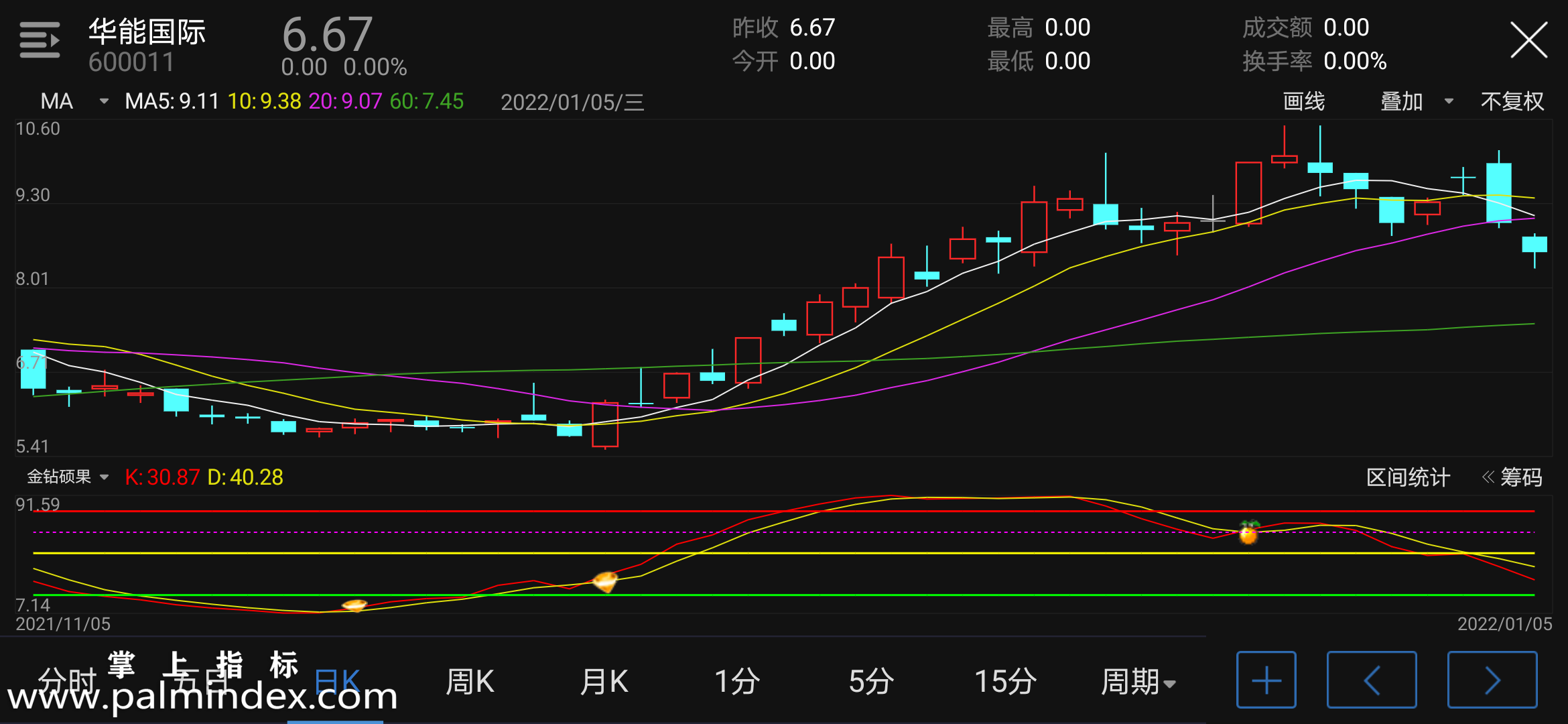Click the K: 30.87 indicator value
Image resolution: width=1568 pixels, height=724 pixels.
coord(162,477)
